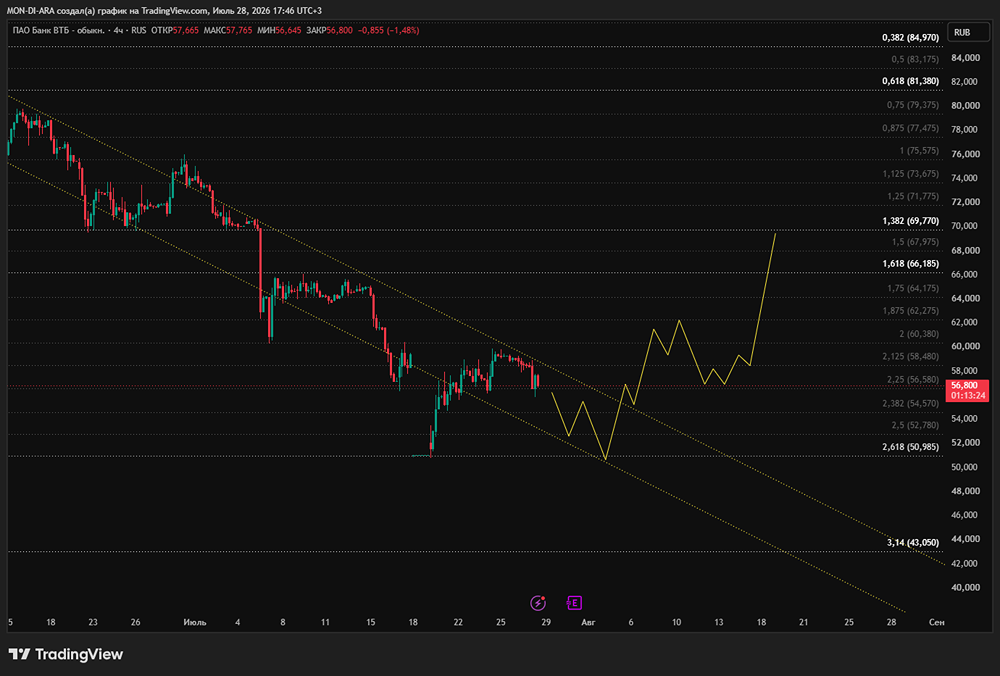Click the red 56,800 current price label
Screen dimensions: 1000x676
click(964, 385)
